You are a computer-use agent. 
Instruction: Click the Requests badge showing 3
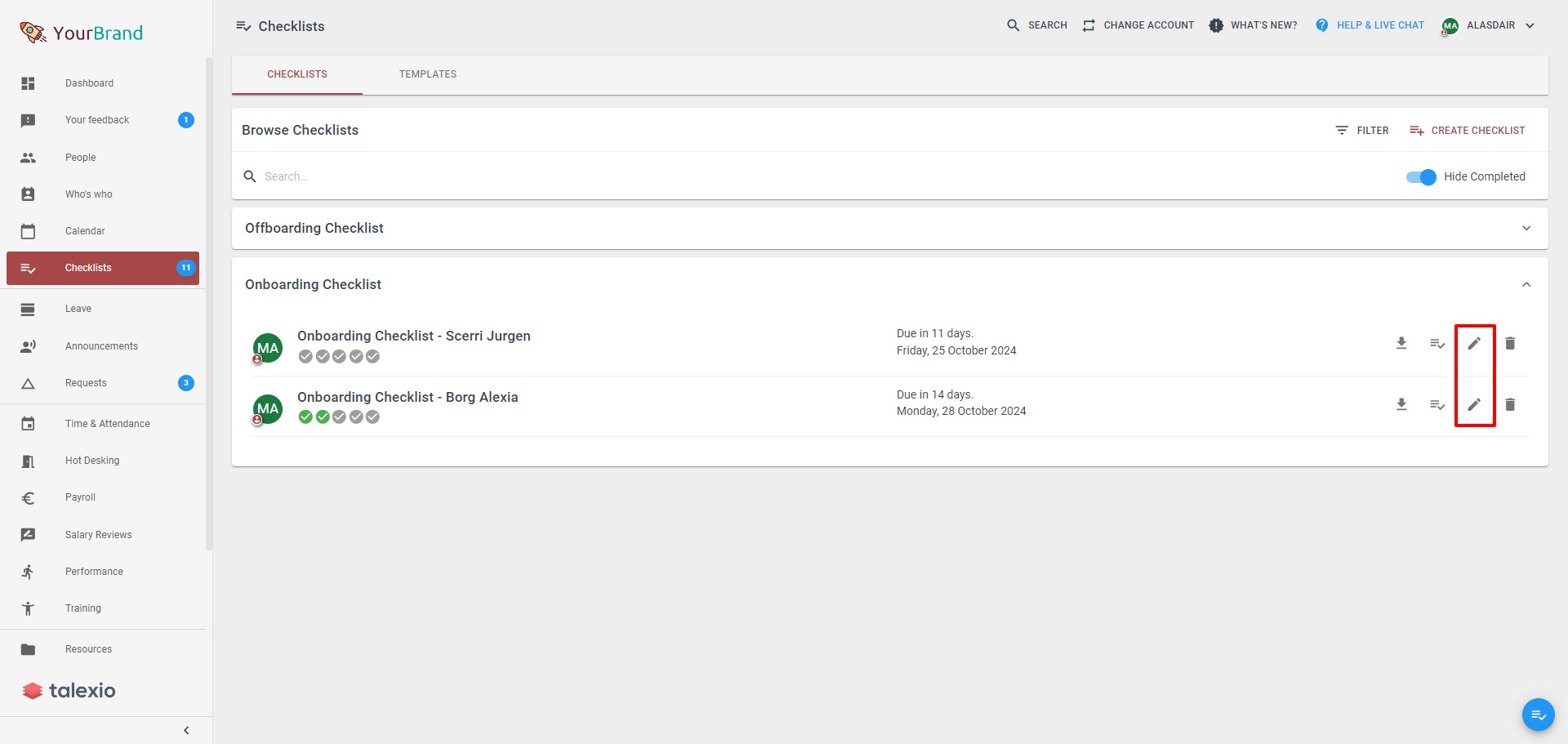[186, 383]
